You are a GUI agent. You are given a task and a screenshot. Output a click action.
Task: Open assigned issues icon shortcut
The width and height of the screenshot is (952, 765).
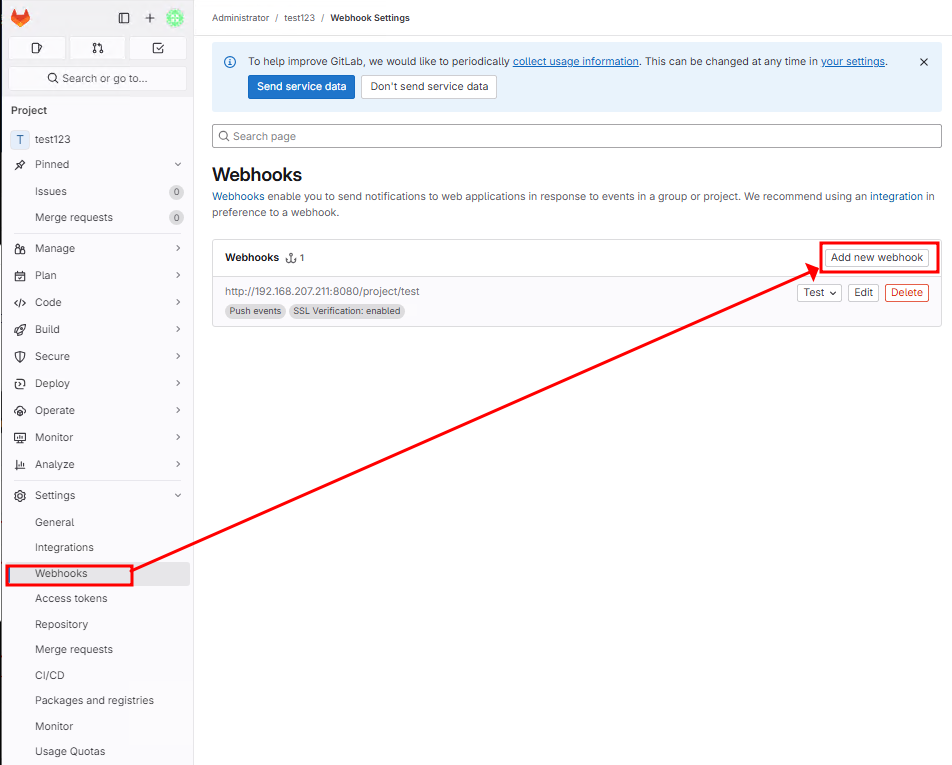[37, 48]
